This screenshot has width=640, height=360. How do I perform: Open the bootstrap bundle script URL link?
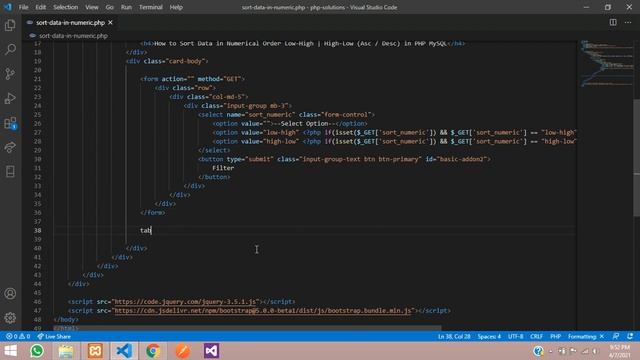pyautogui.click(x=262, y=311)
